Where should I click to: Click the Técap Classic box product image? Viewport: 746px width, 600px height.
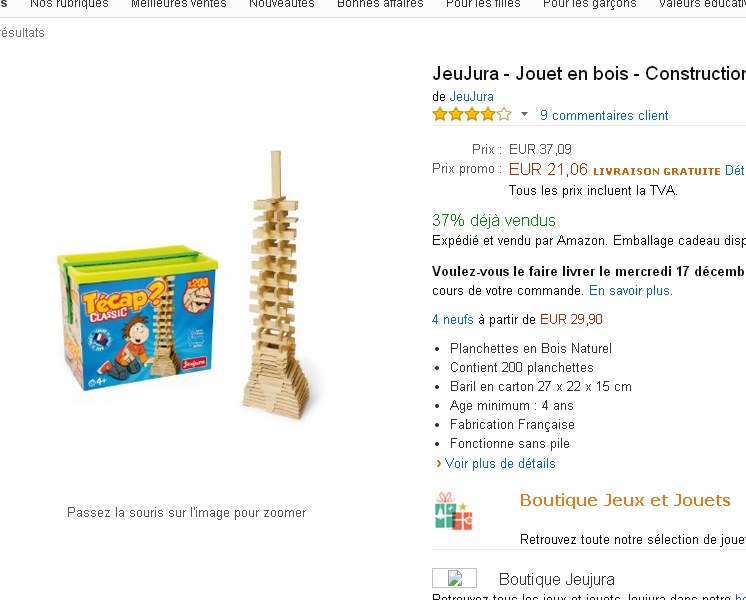click(137, 318)
